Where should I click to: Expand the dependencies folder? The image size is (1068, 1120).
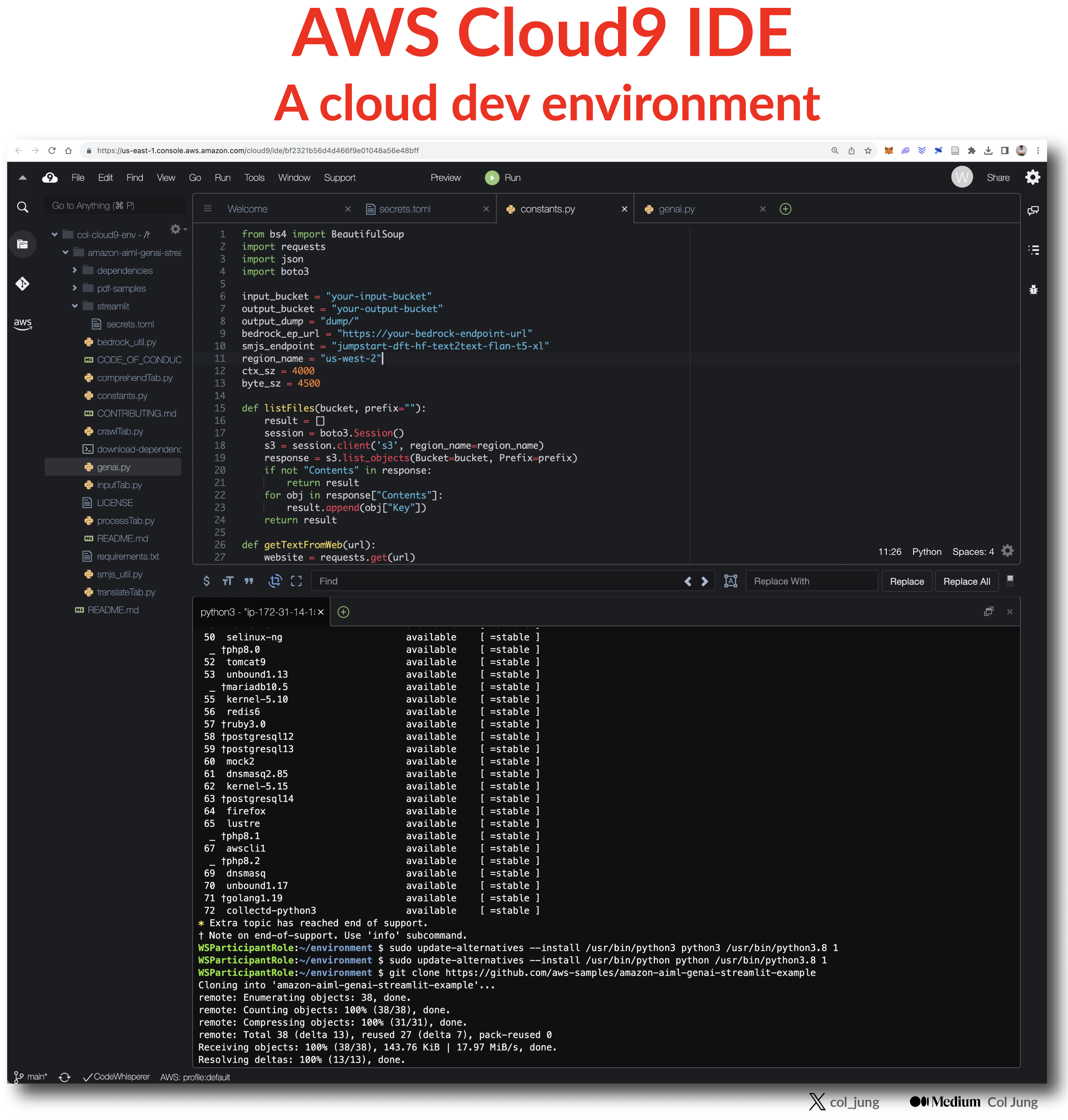click(75, 270)
